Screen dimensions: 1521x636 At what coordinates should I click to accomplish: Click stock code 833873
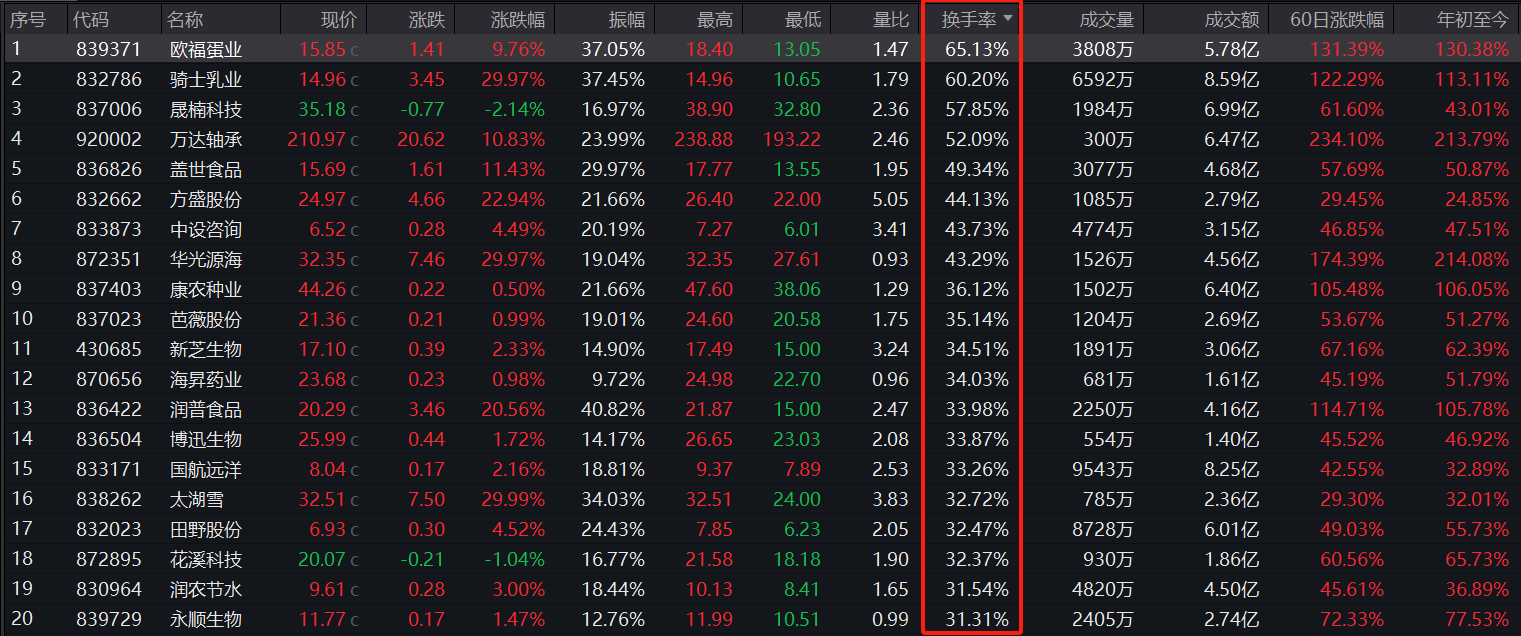(x=109, y=229)
